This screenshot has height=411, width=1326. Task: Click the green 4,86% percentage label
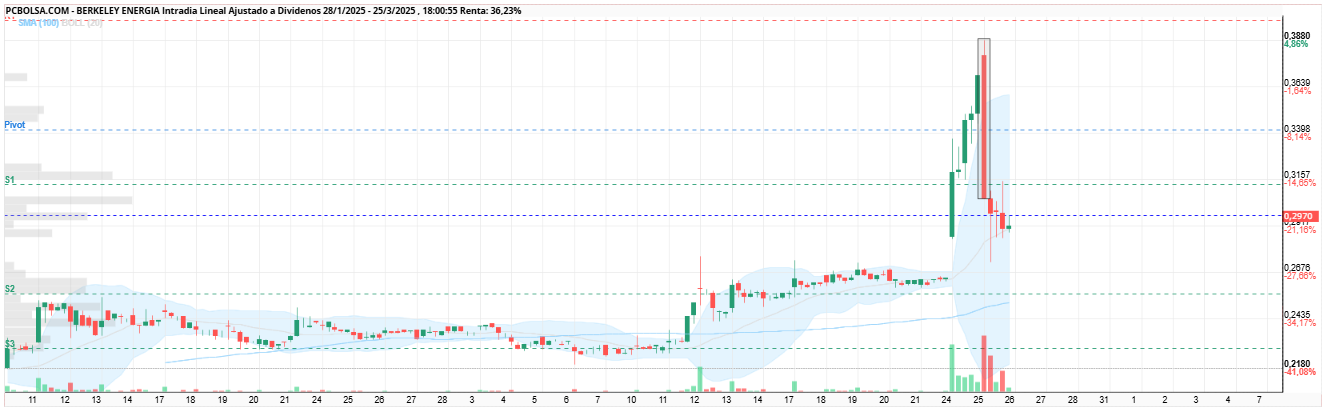point(1296,44)
